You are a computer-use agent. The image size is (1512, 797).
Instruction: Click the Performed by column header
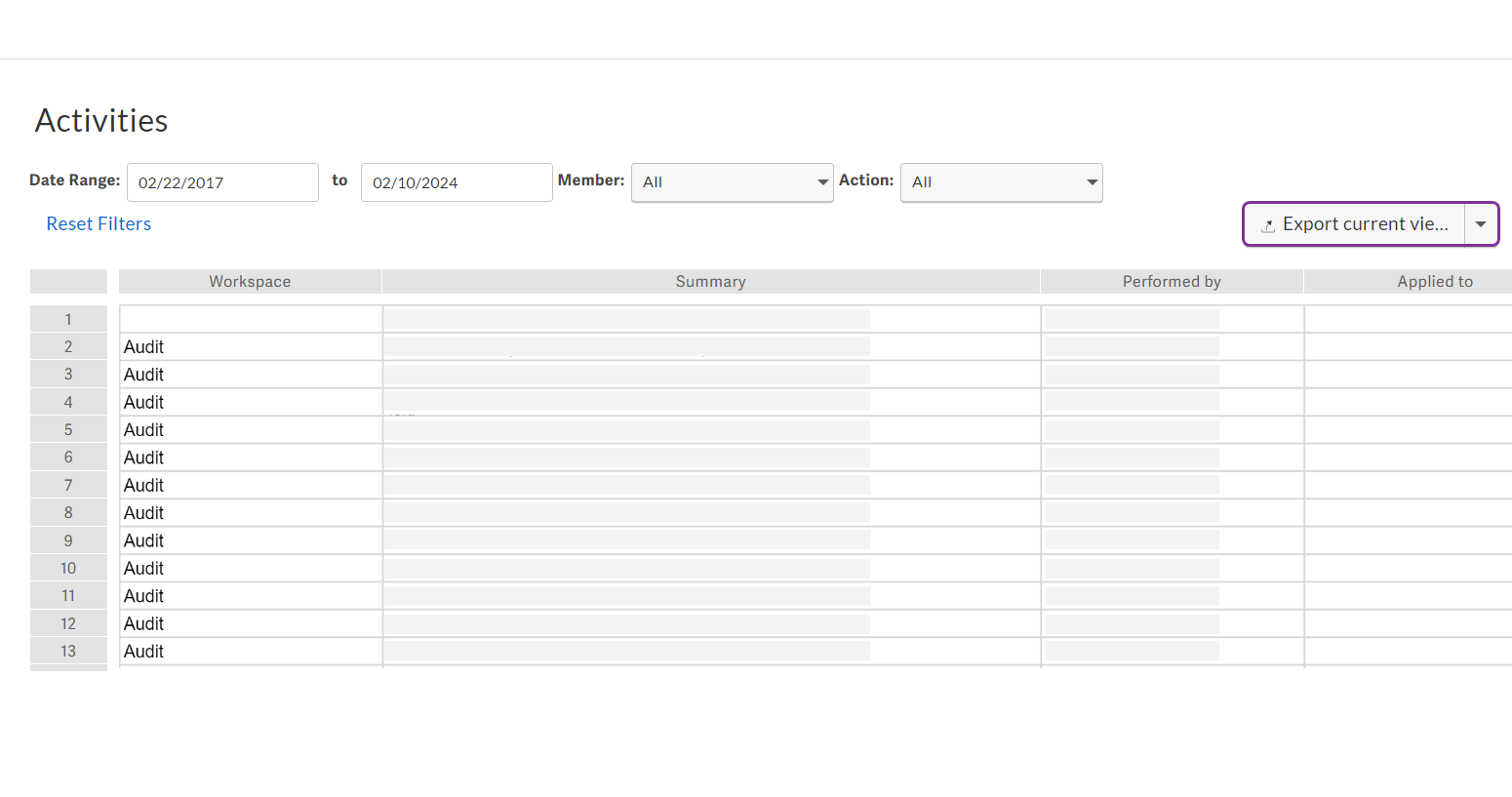(x=1172, y=282)
